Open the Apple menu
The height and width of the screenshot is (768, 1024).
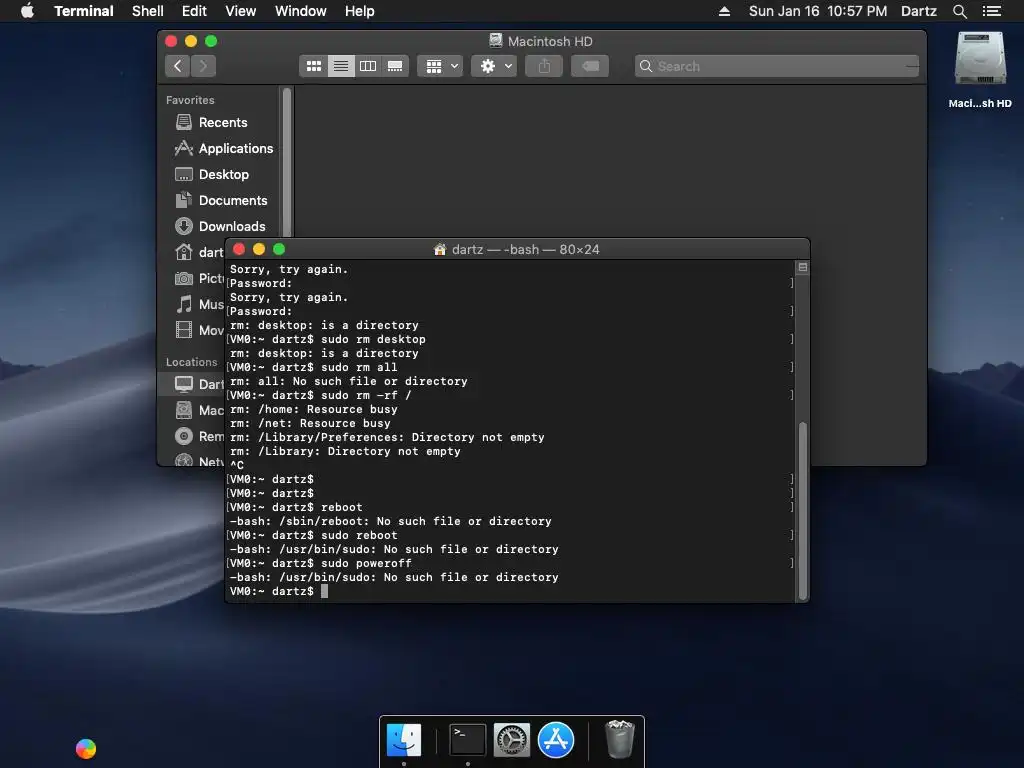(27, 11)
